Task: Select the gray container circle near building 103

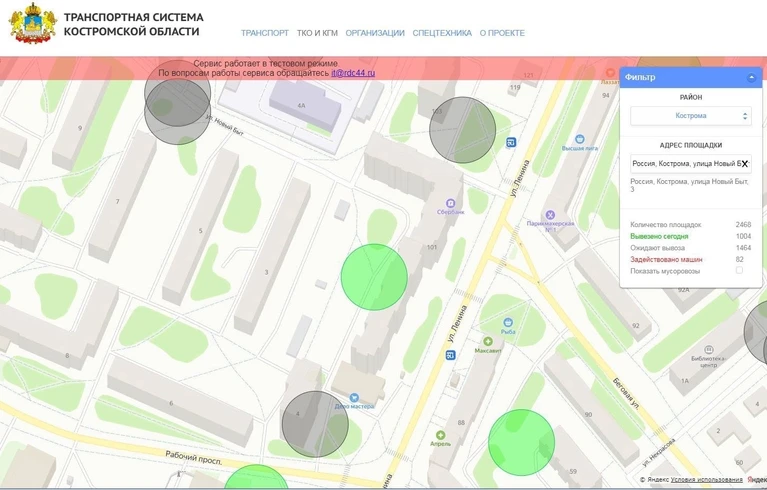Action: click(463, 130)
